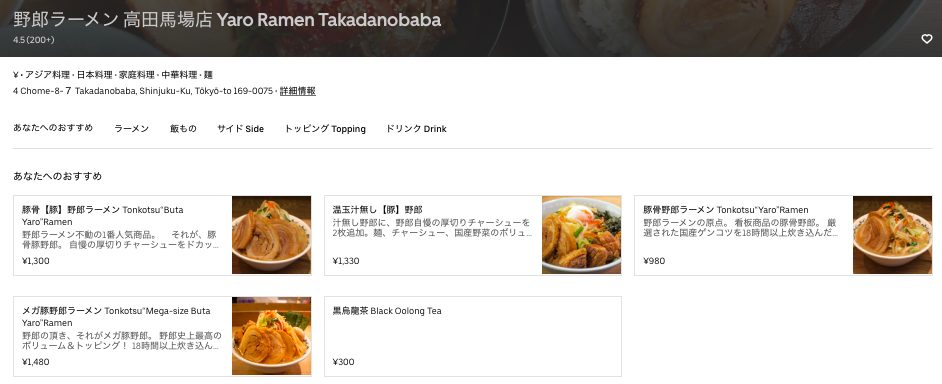The image size is (942, 384).
Task: Open the ¥980 Tonkotsu Yaro Ramen photo
Action: coord(892,235)
